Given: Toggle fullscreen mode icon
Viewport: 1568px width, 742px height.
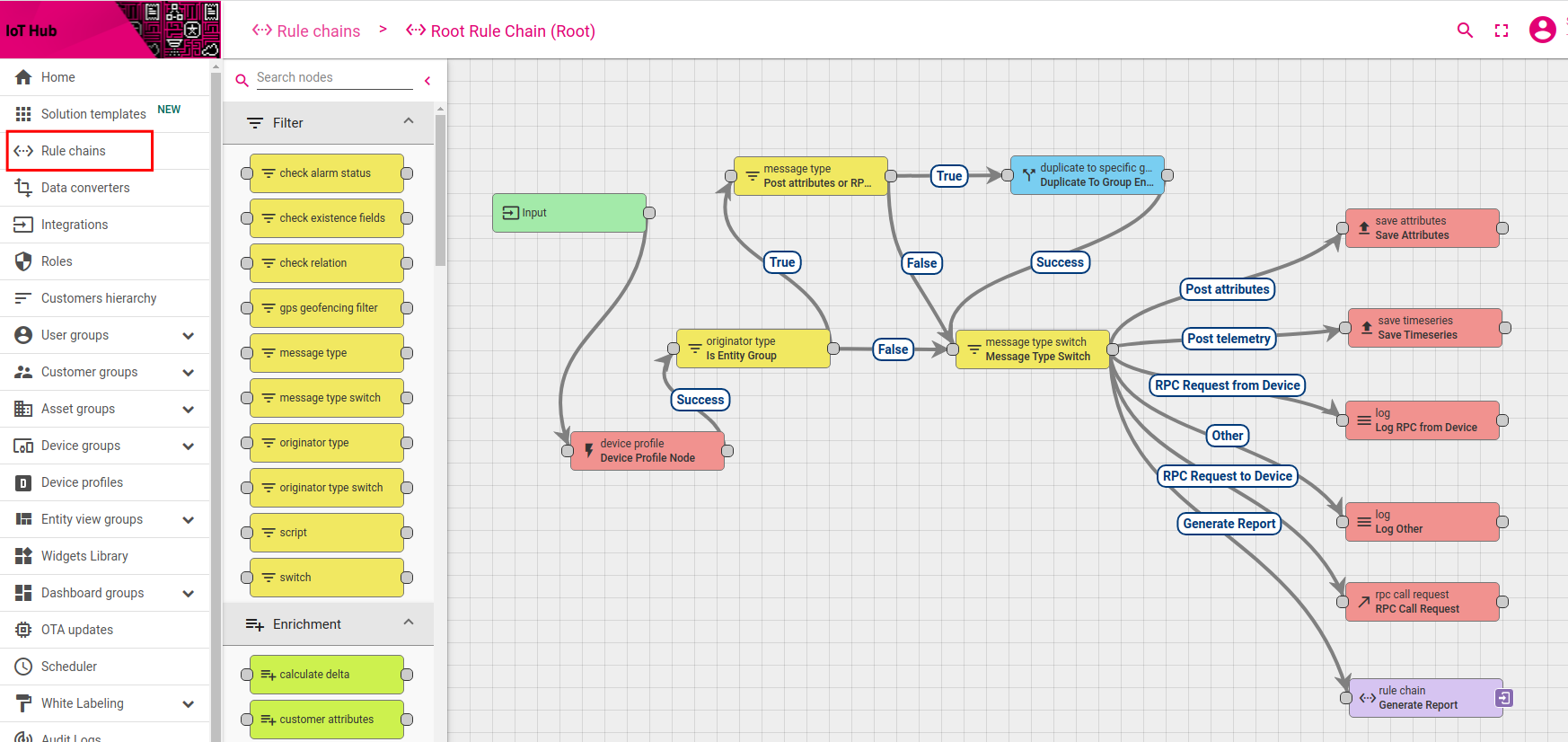Looking at the screenshot, I should (x=1502, y=31).
